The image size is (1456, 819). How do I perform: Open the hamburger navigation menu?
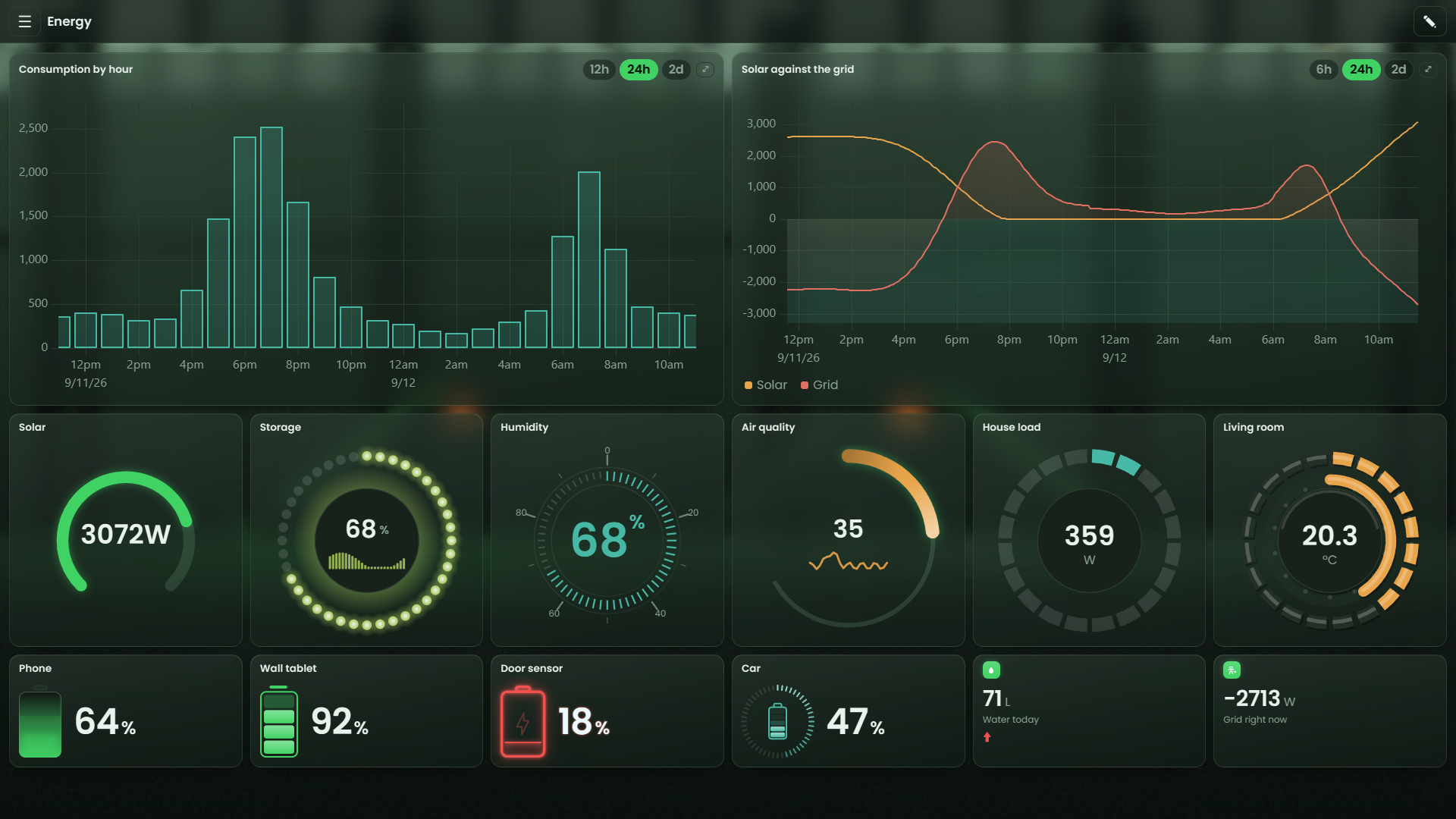(25, 21)
